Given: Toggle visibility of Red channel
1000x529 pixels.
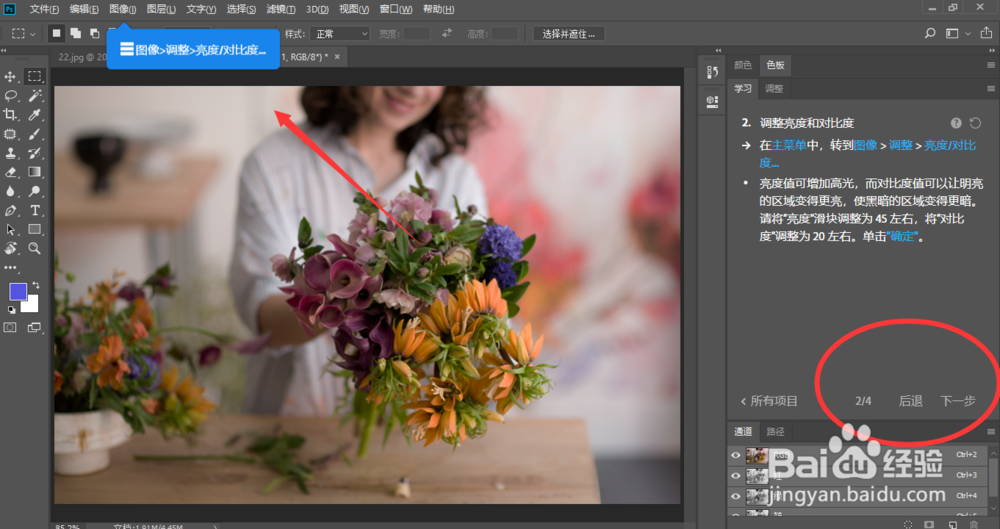Looking at the screenshot, I should [735, 475].
